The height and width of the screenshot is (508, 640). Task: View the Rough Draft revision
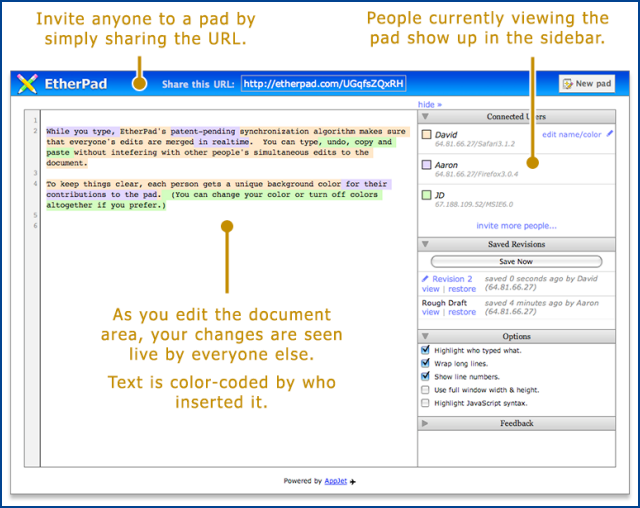(431, 312)
